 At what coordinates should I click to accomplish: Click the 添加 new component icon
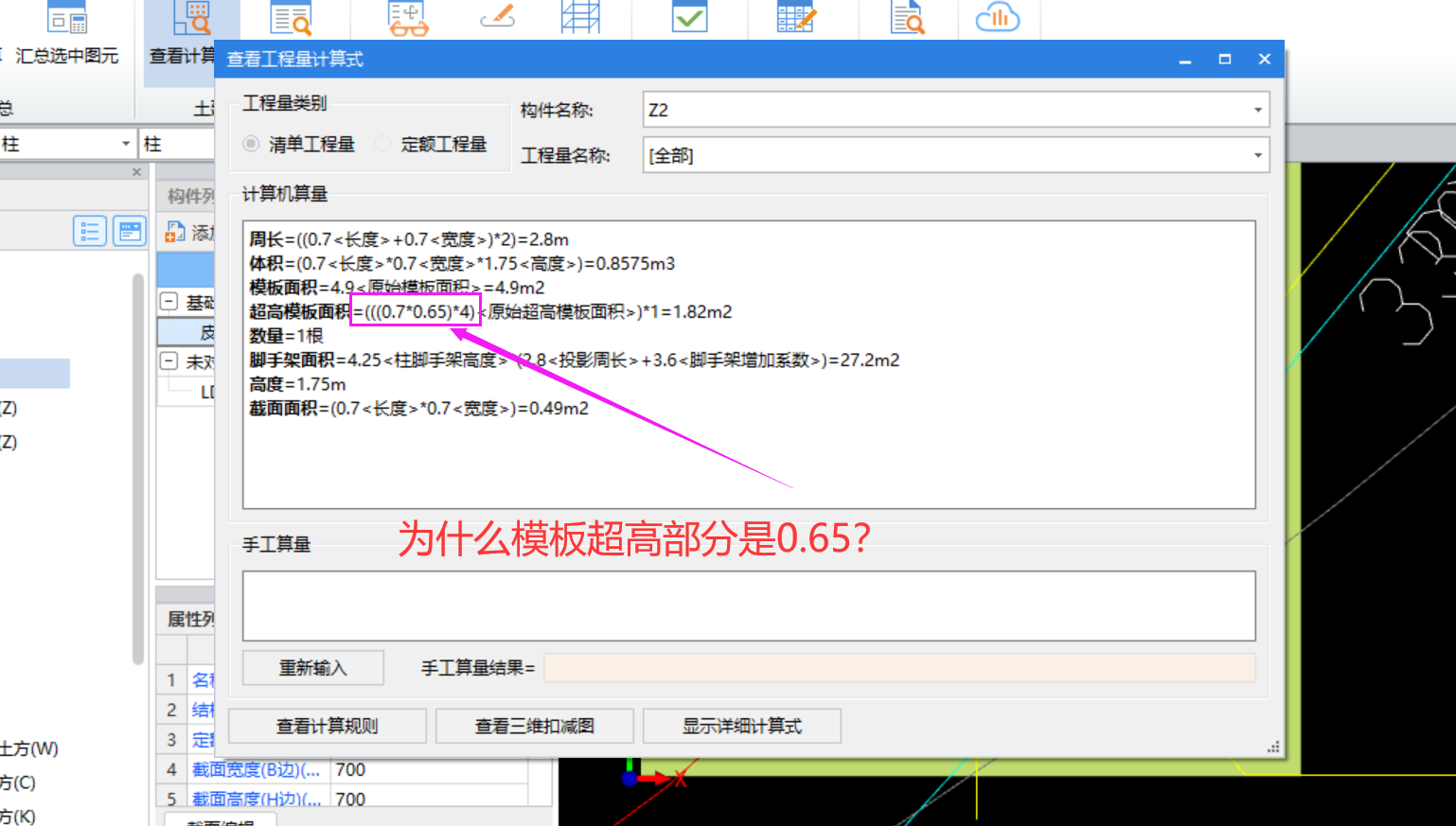coord(175,232)
